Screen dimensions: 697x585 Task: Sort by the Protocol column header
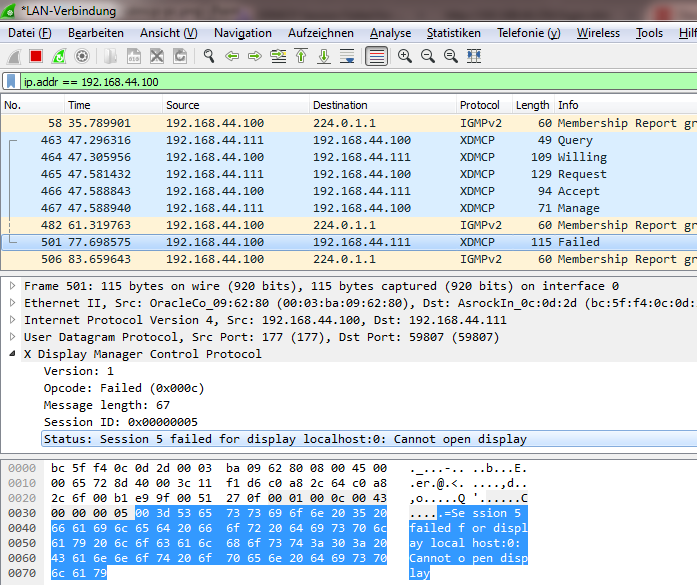tap(484, 105)
